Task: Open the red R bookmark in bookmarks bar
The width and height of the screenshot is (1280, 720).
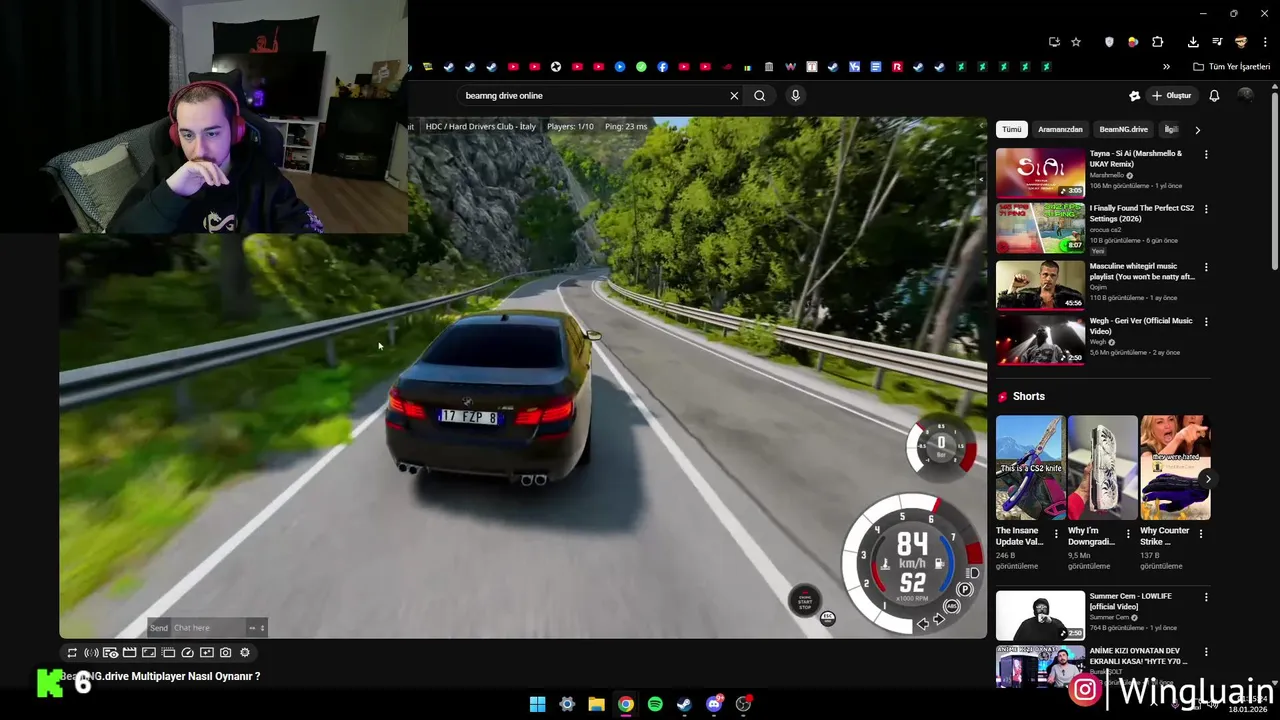Action: (x=897, y=67)
